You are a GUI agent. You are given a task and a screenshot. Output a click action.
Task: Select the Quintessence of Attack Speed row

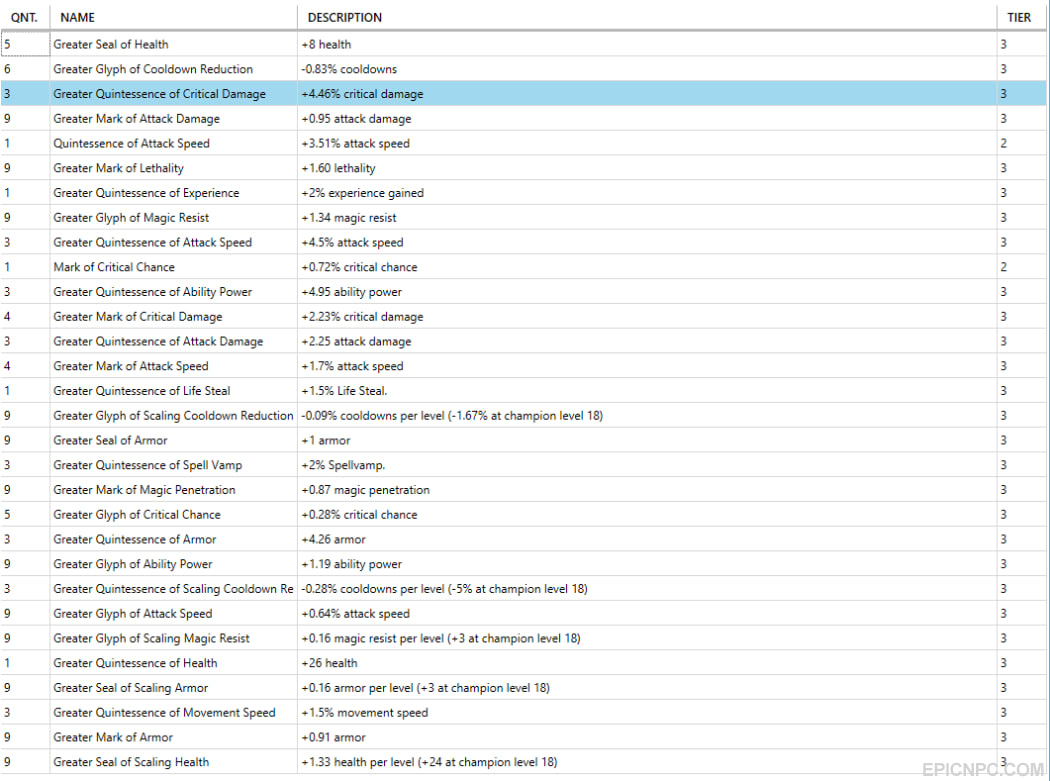tap(523, 143)
